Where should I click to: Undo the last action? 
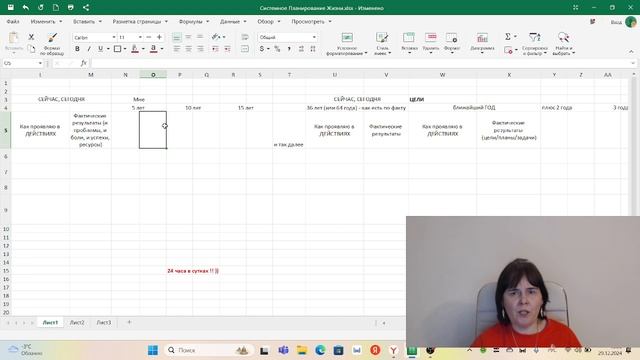(26, 7)
